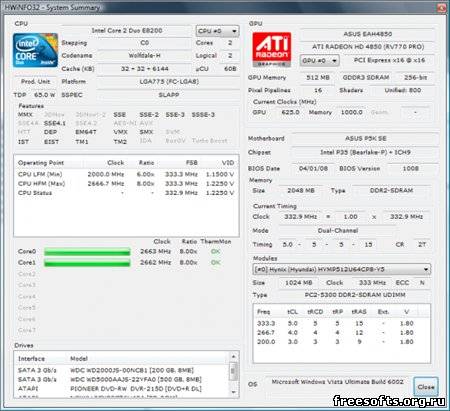Select the WDC WD5000AAJS-22YFA0 drive row
Image resolution: width=450 pixels, height=411 pixels.
tap(122, 379)
